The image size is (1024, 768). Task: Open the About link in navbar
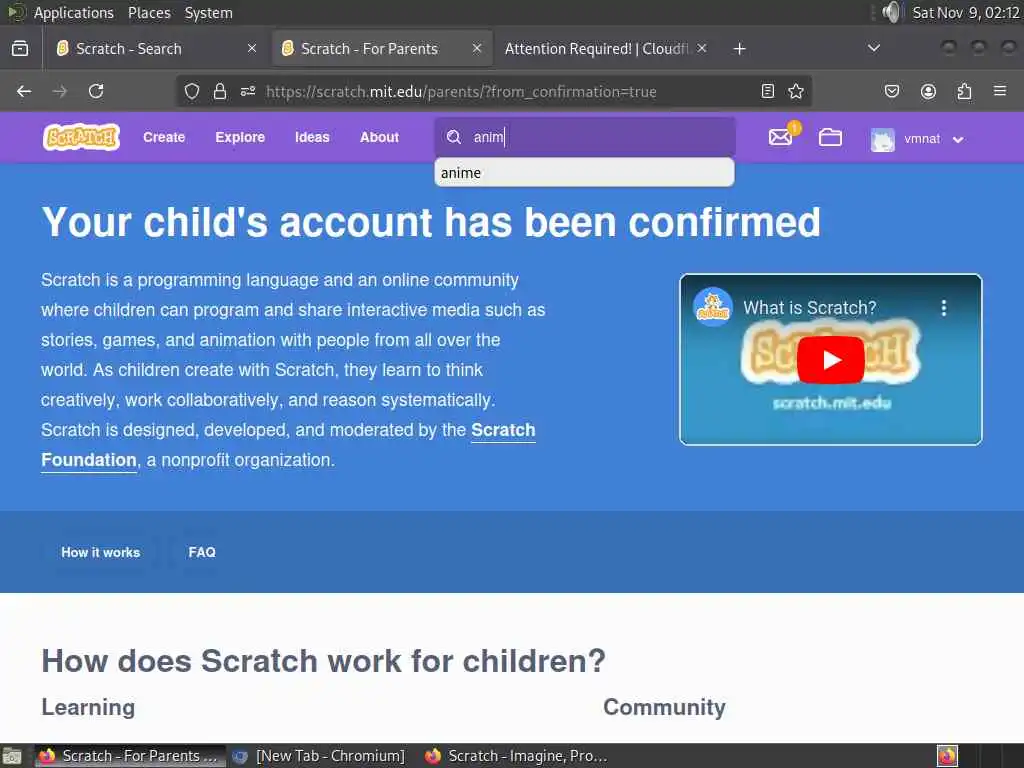[379, 137]
